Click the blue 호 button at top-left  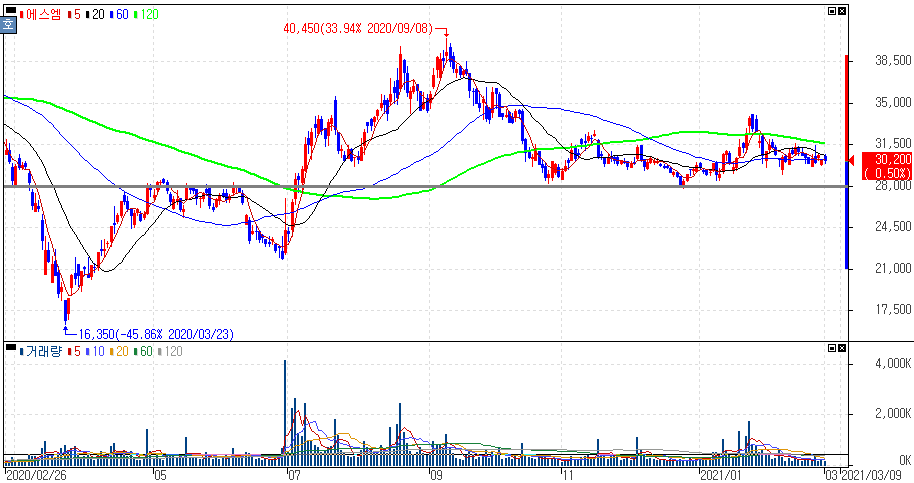[8, 24]
